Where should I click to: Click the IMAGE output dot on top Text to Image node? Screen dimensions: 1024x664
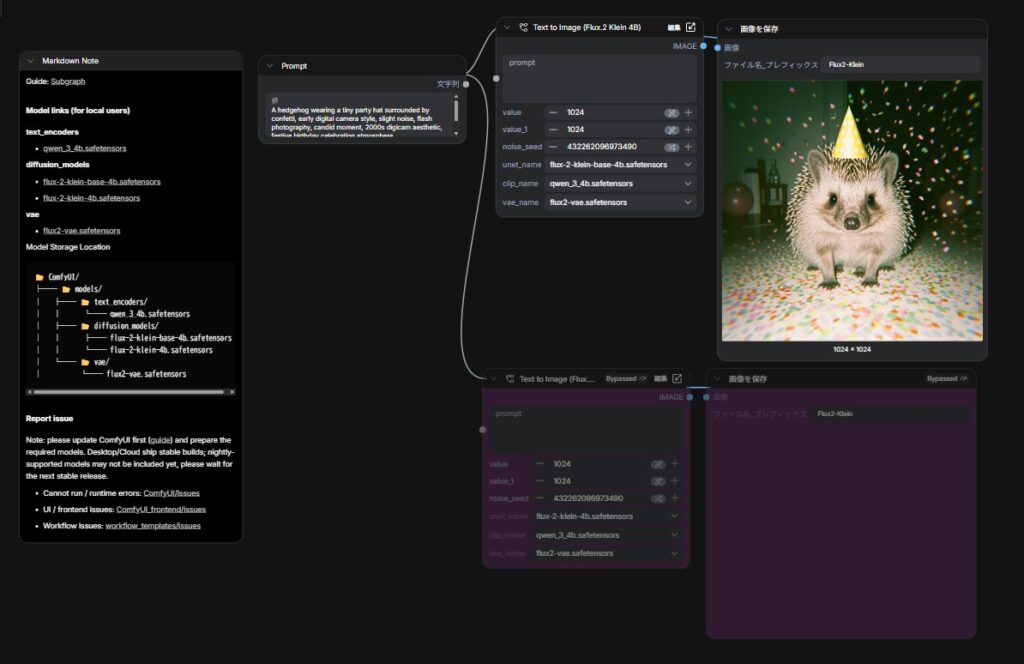click(x=704, y=46)
